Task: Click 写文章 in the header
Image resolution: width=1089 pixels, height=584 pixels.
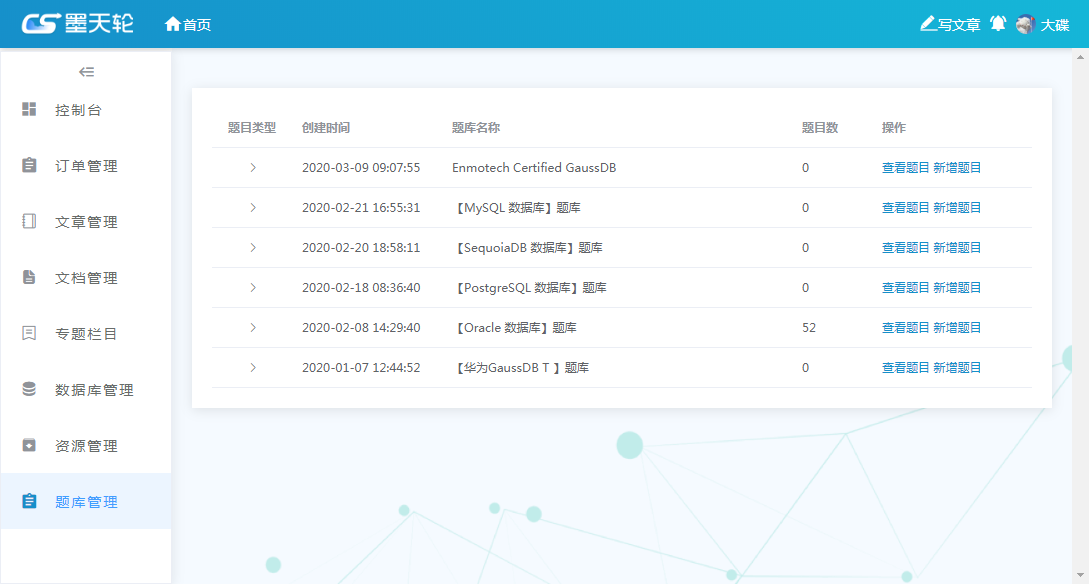Action: coord(950,24)
